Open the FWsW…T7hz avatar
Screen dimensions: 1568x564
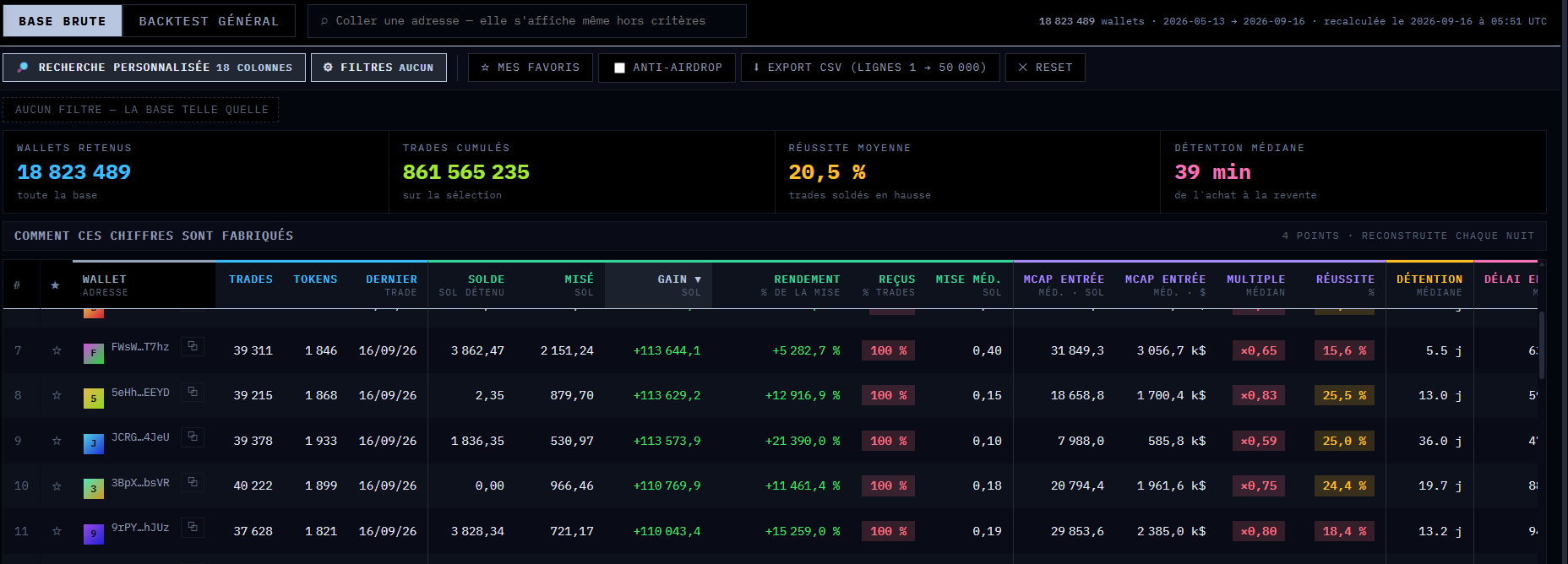[94, 353]
